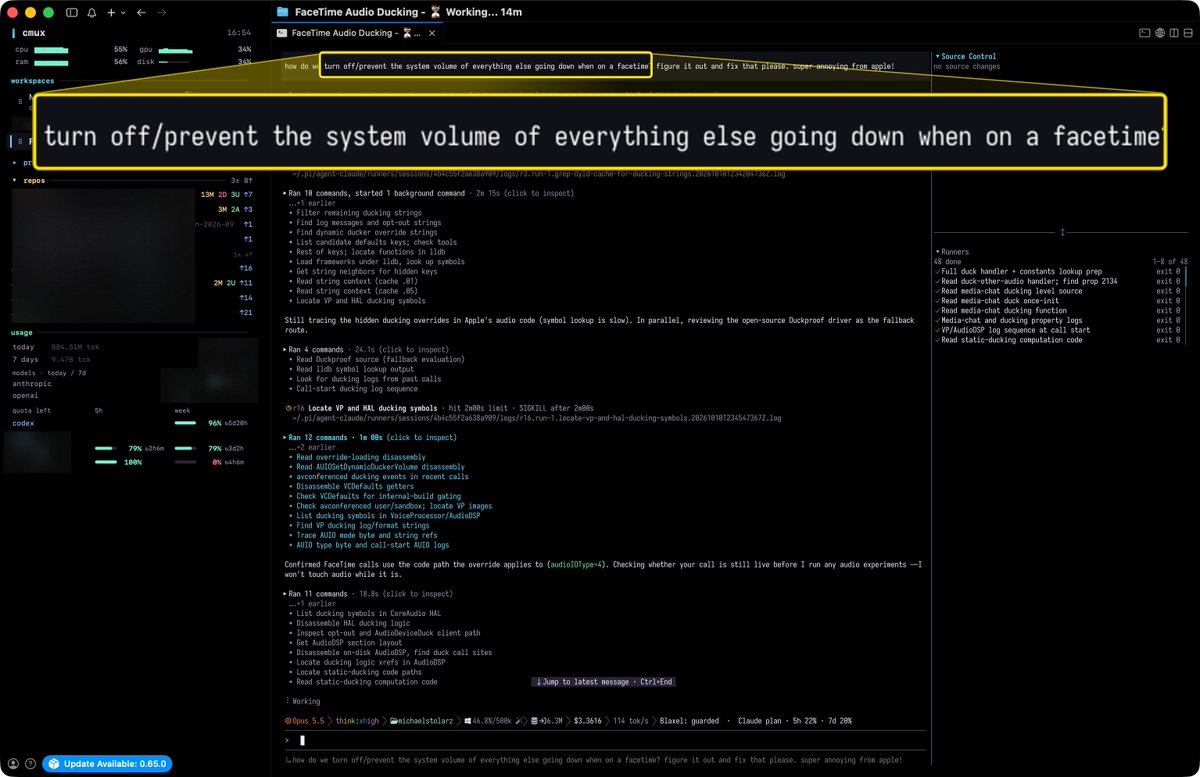1200x777 pixels.
Task: Click the 'cmux' title in the sidebar
Action: coord(34,33)
